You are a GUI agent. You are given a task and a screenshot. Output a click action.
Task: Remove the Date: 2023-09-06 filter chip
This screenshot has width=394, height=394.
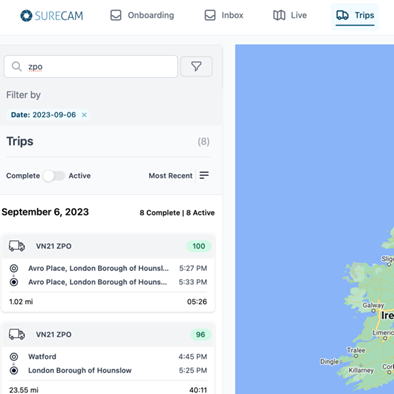point(84,115)
